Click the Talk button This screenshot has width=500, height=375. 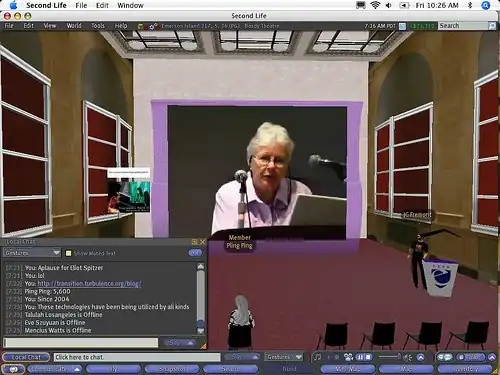[470, 357]
